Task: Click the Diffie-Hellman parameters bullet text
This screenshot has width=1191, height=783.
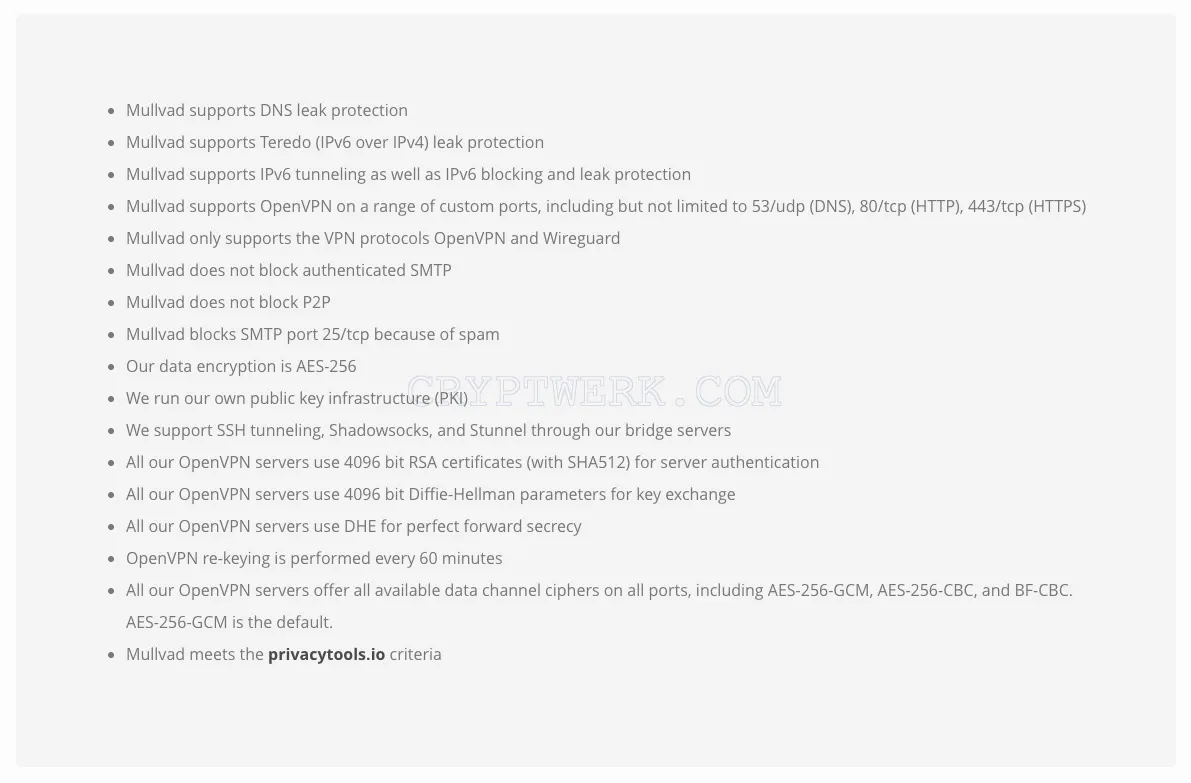Action: click(431, 494)
